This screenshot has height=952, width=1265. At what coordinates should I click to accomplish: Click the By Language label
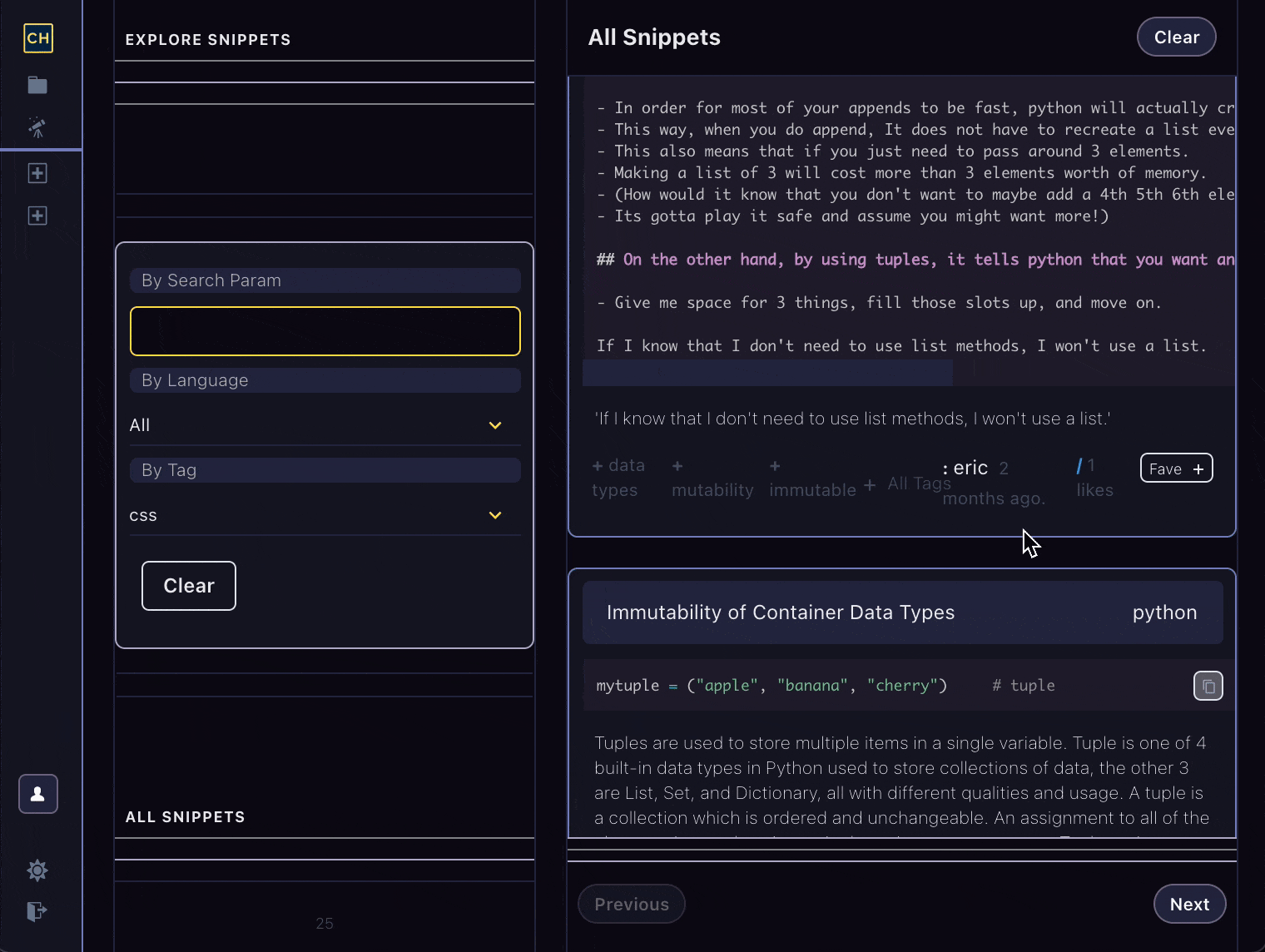tap(325, 380)
